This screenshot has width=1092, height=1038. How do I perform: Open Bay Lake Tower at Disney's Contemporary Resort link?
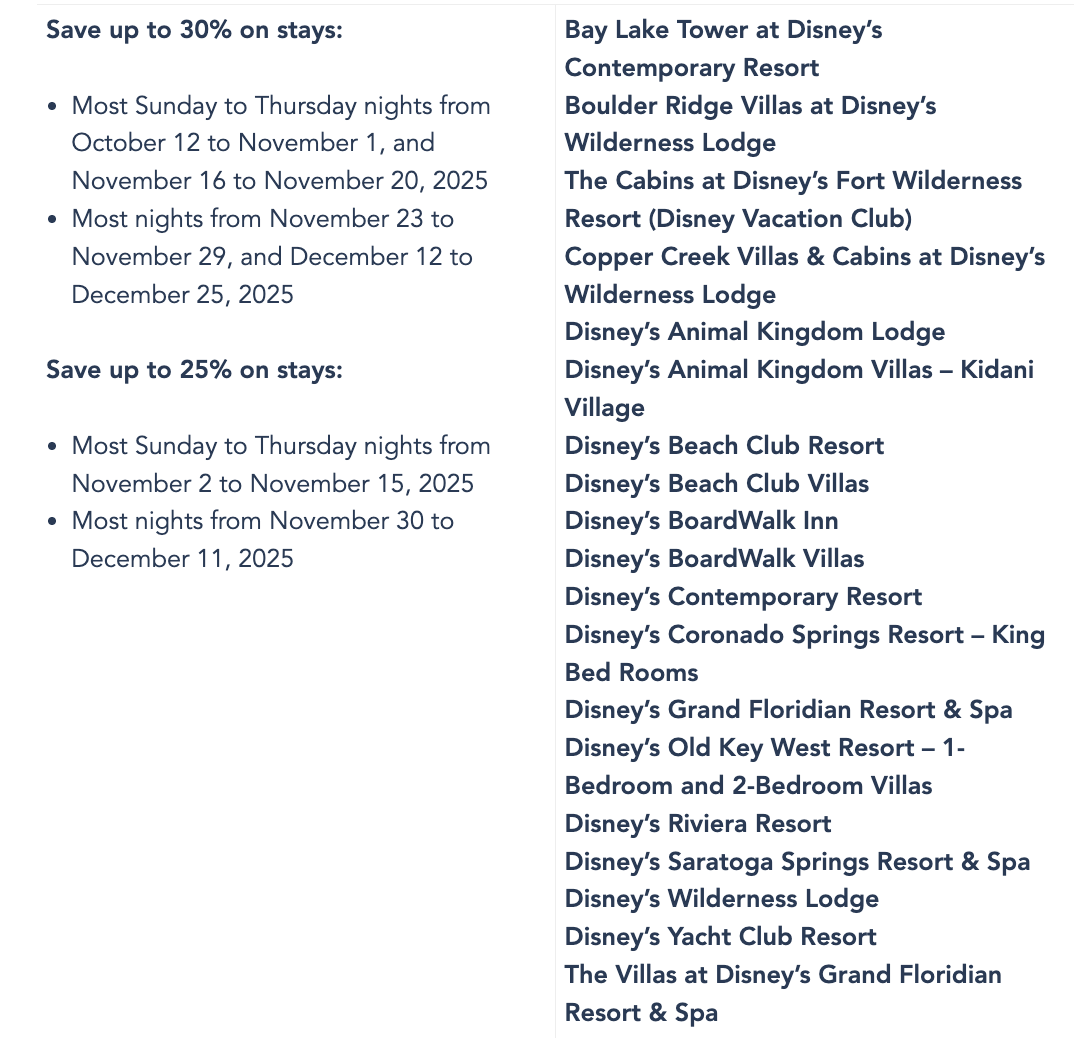(x=723, y=30)
